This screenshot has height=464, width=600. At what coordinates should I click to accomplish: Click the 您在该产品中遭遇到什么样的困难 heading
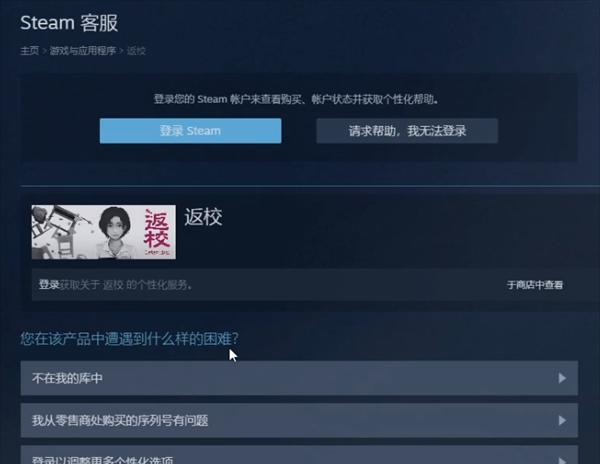click(x=129, y=339)
